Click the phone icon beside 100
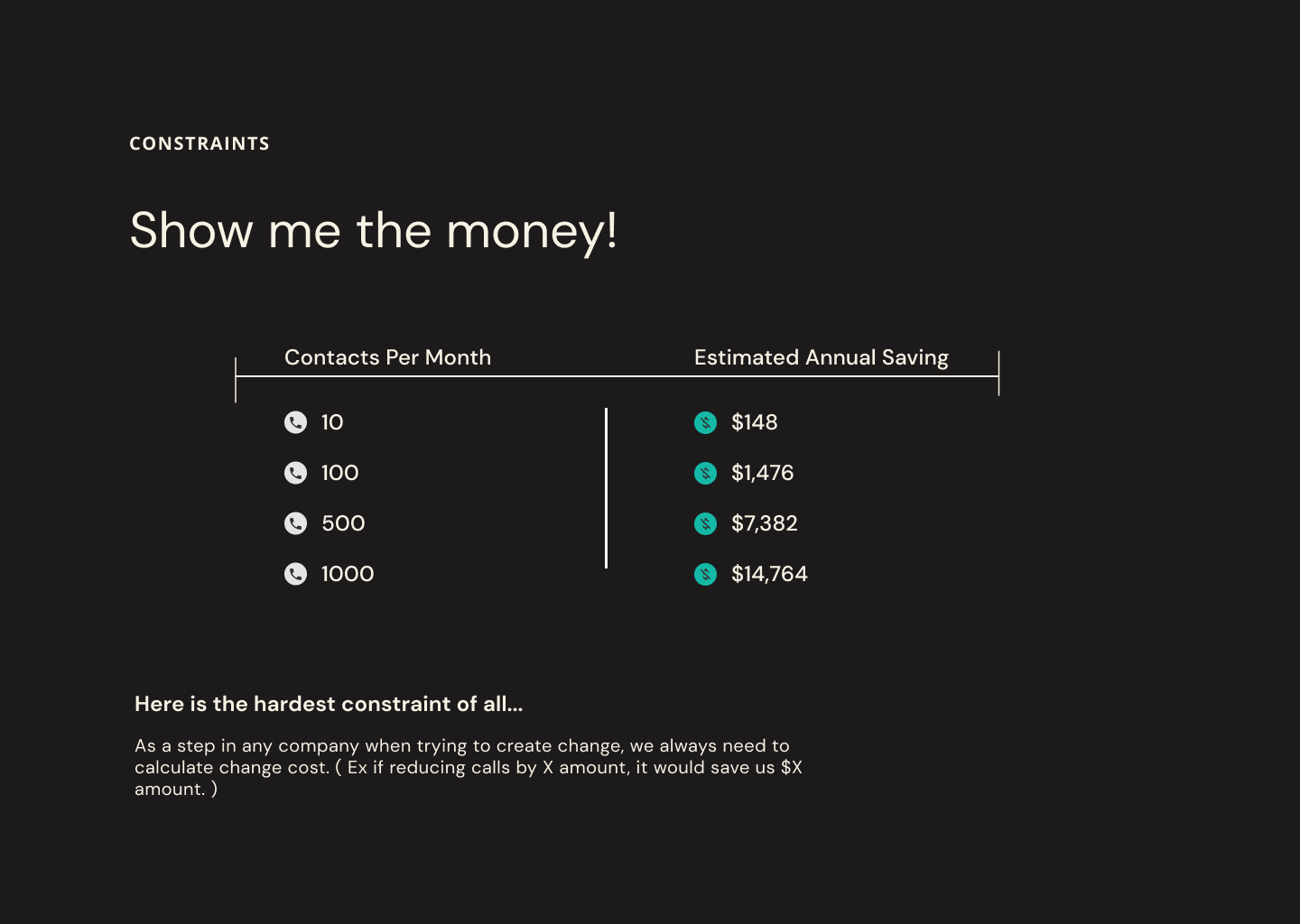 [x=295, y=473]
